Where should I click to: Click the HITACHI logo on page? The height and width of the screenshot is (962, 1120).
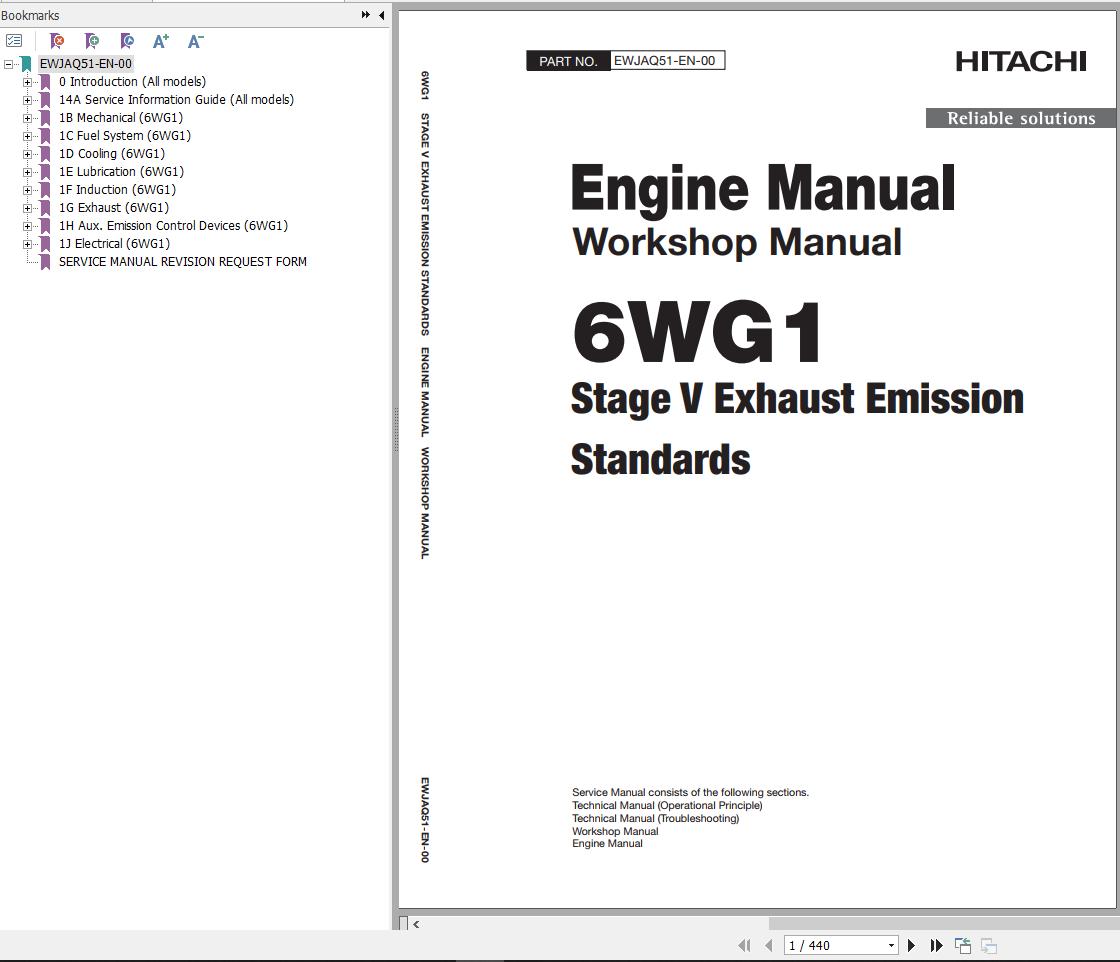pyautogui.click(x=1021, y=61)
